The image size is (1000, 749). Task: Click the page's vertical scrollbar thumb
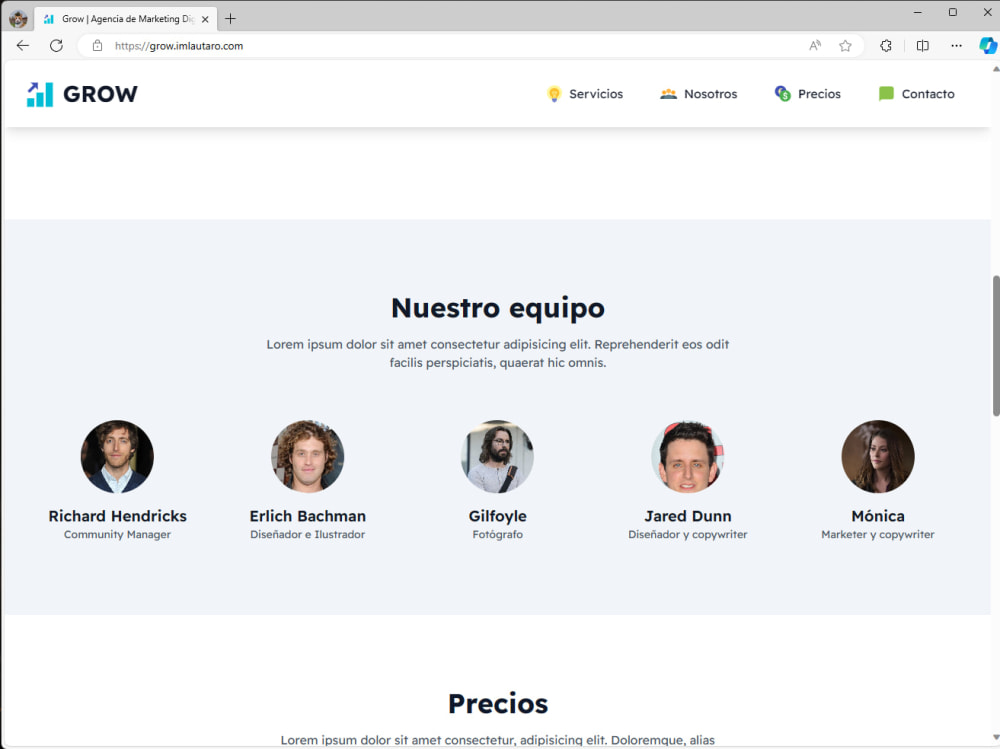point(996,346)
